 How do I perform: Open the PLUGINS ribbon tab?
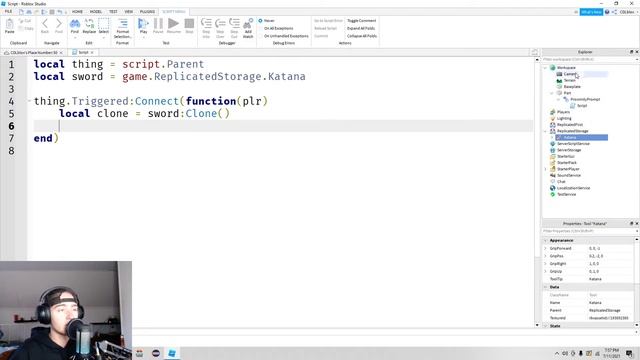click(147, 11)
